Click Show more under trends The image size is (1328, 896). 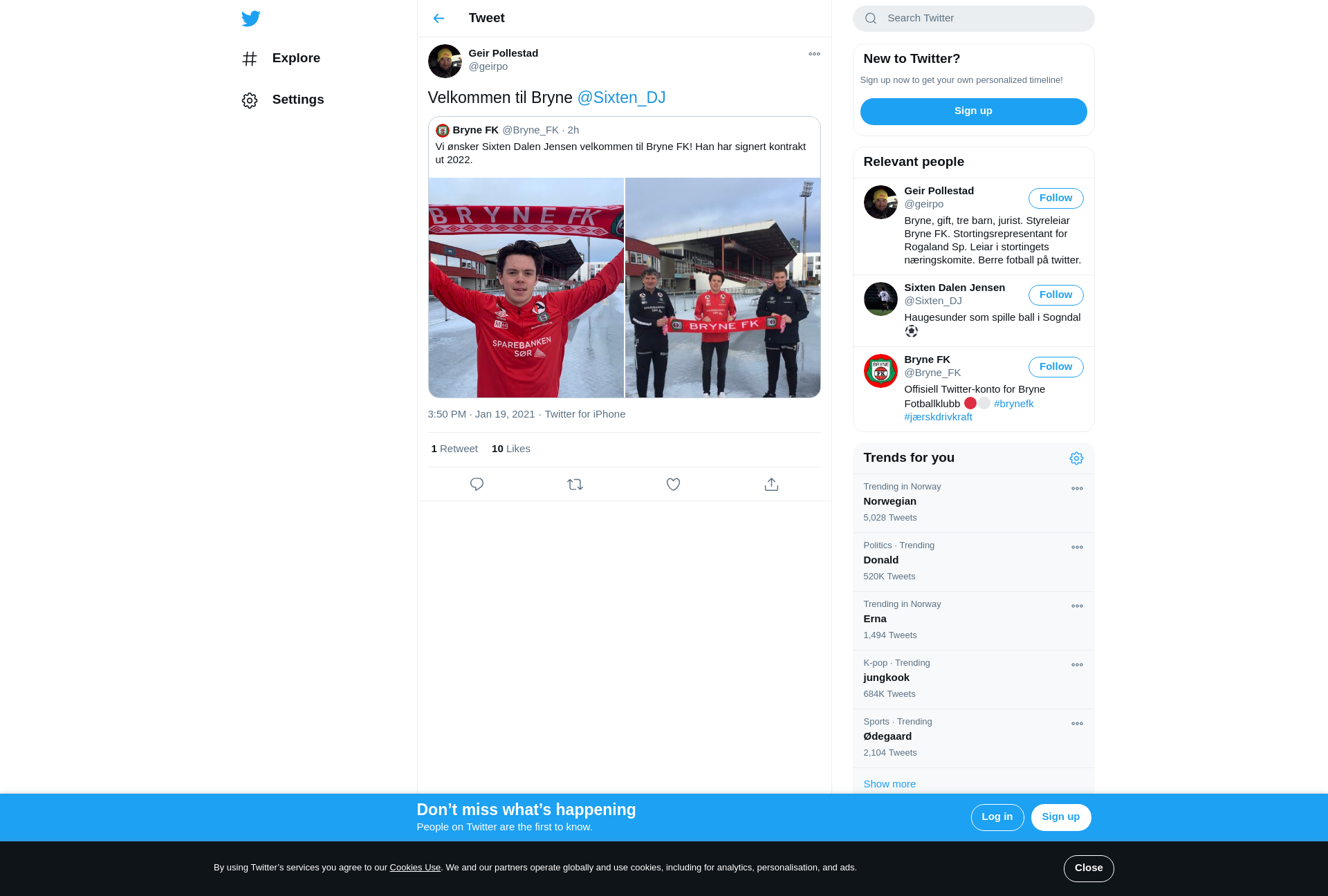click(x=889, y=784)
